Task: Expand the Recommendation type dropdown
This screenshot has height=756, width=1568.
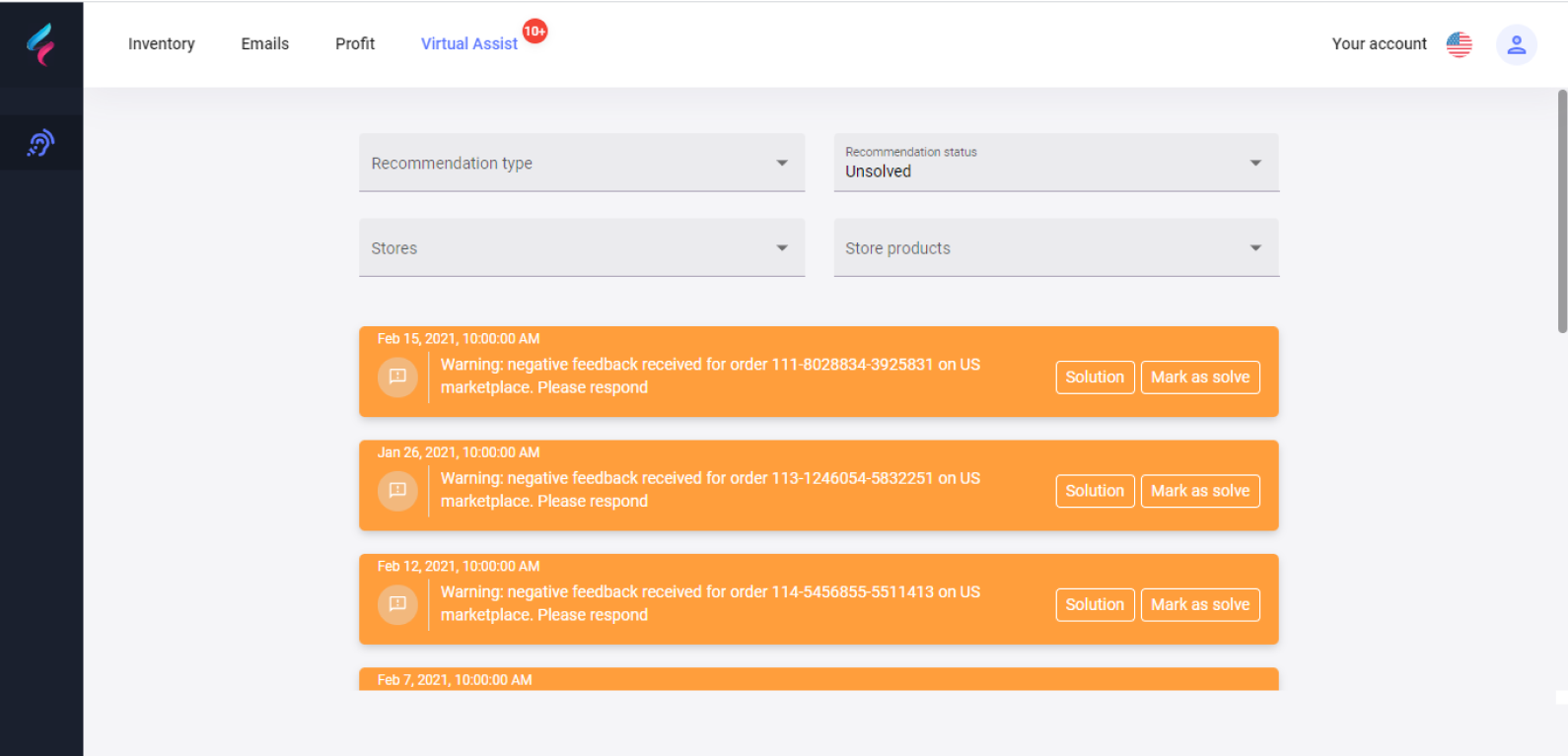Action: (581, 163)
